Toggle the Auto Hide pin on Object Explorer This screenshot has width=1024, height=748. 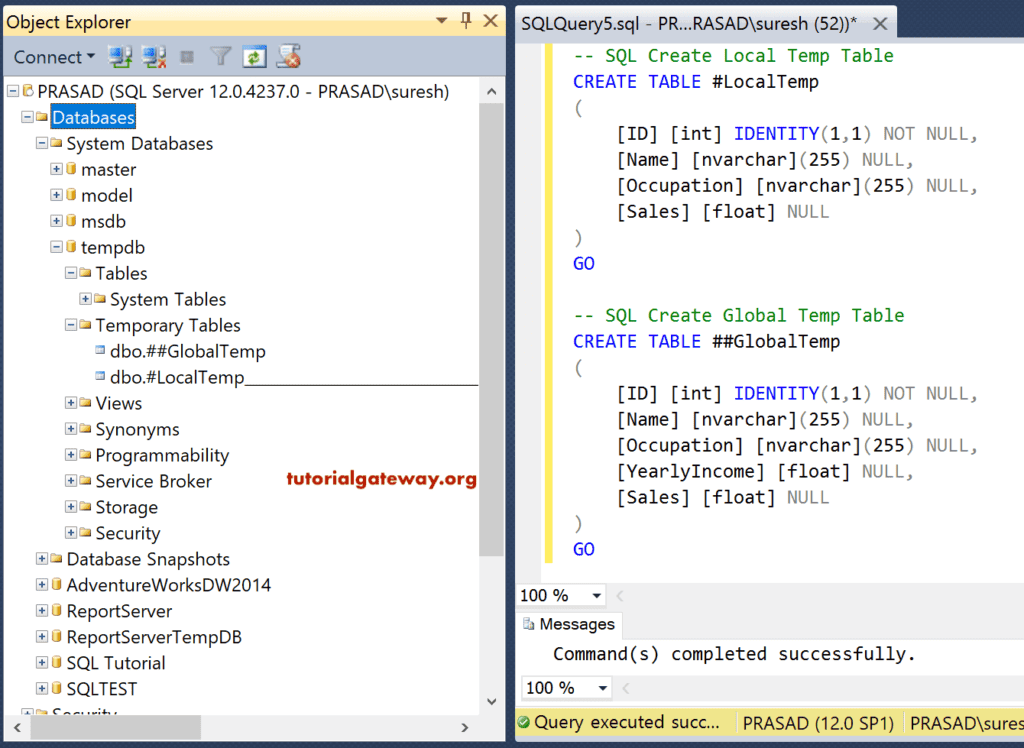pyautogui.click(x=466, y=21)
